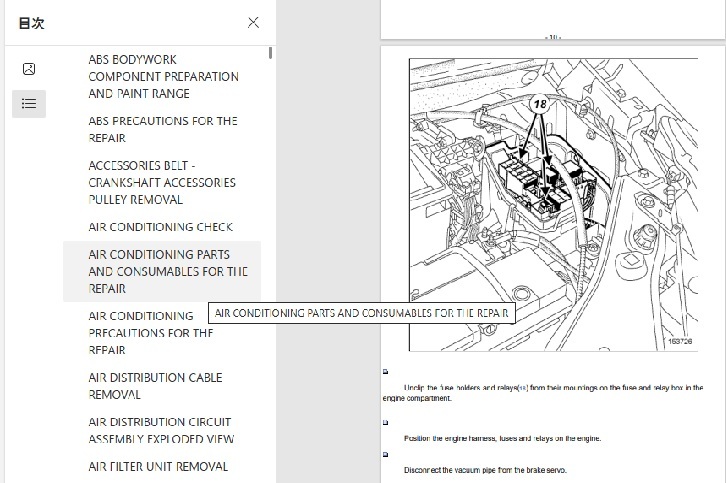Click the 目次 panel heading

click(31, 23)
